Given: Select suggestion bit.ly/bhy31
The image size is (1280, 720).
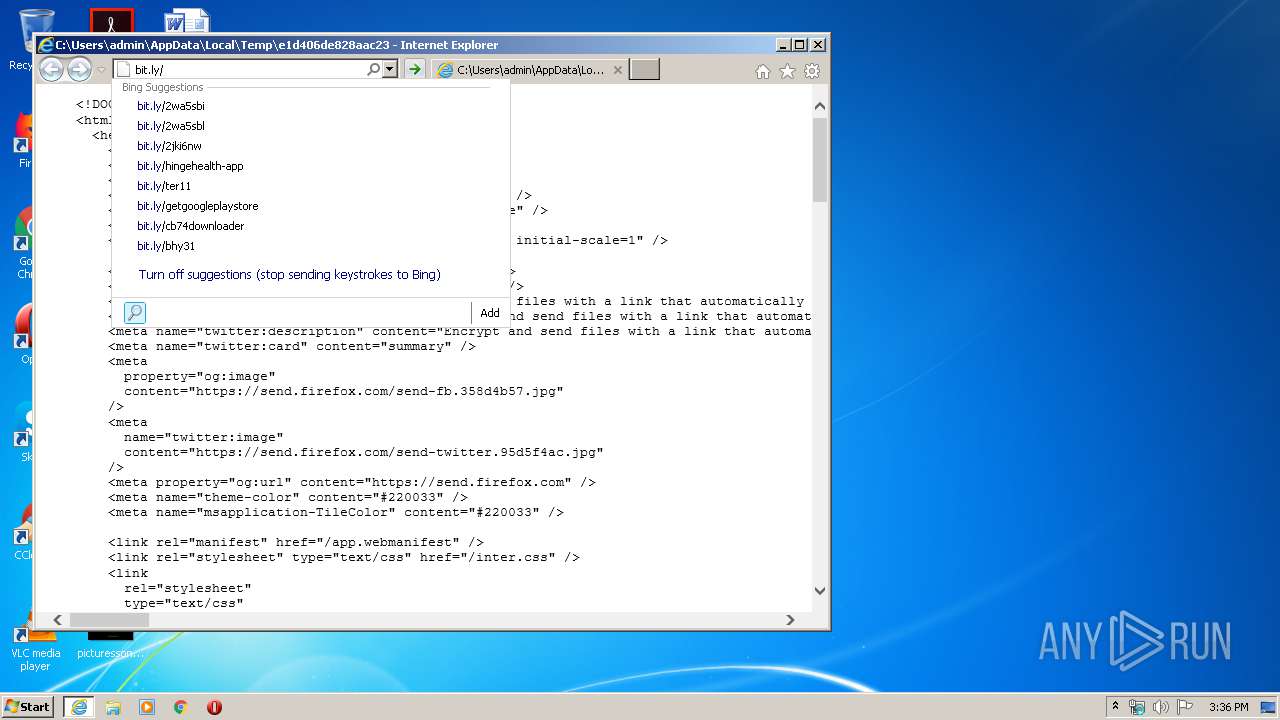Looking at the screenshot, I should (166, 246).
